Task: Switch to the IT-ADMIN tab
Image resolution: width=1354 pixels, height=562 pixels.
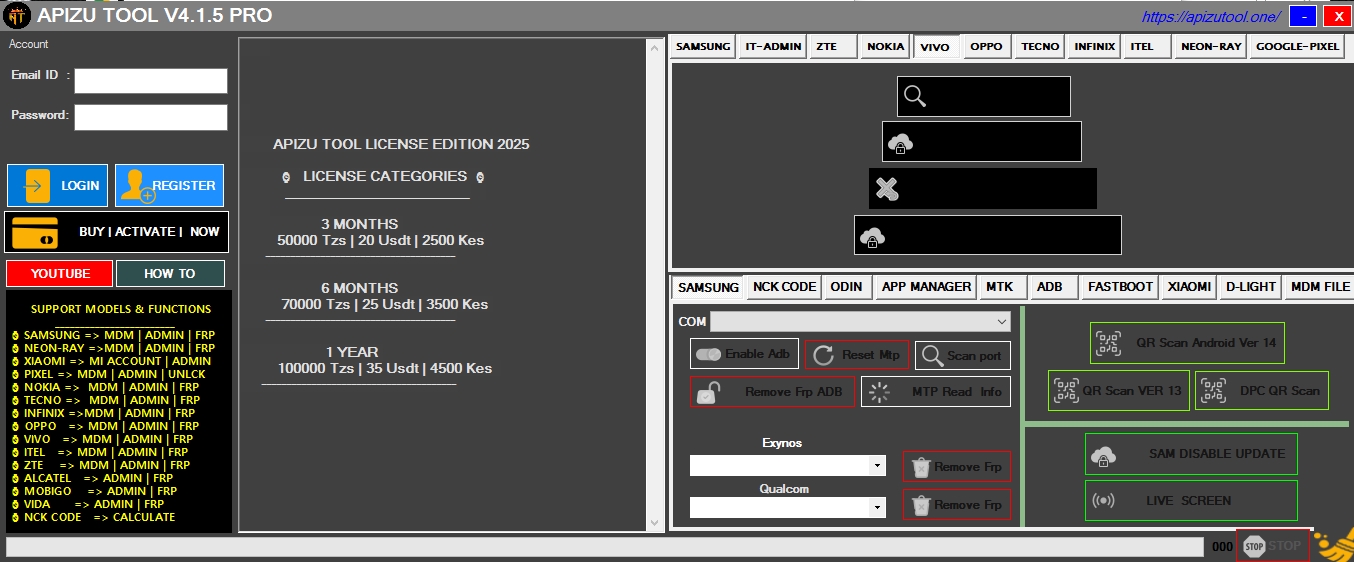Action: pos(773,46)
